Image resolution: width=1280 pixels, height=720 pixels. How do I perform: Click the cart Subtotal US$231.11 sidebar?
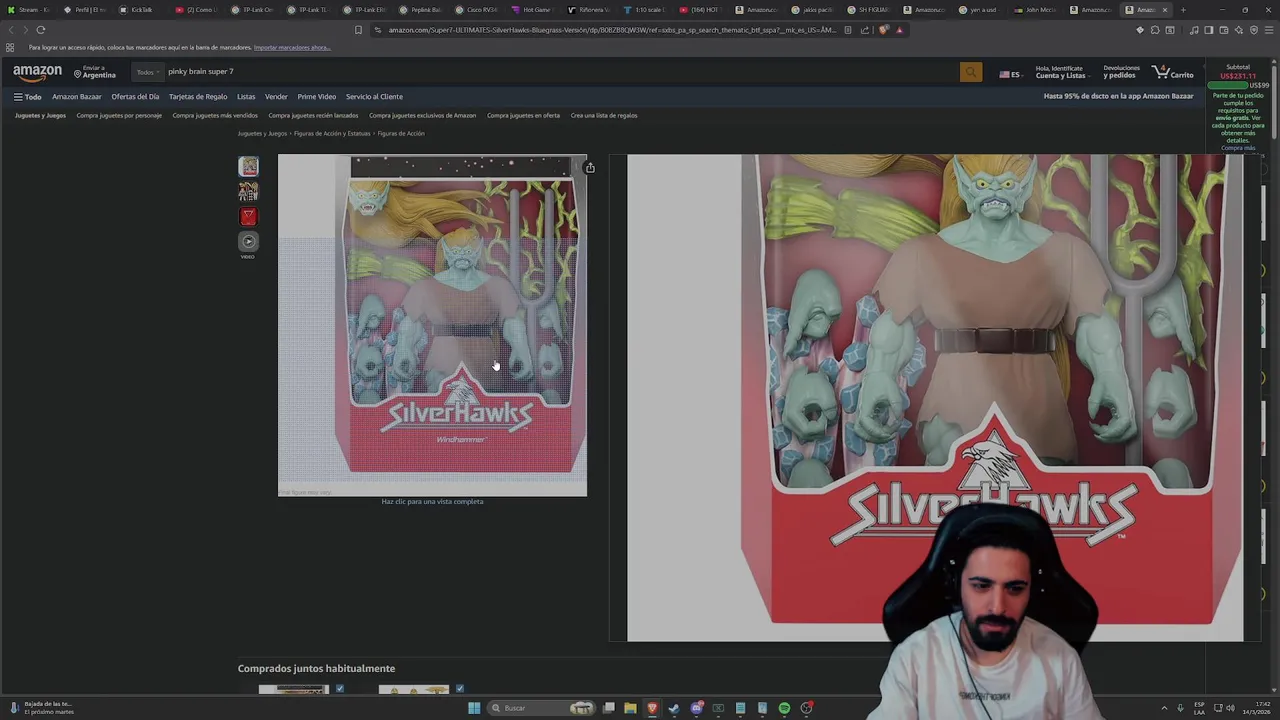[1238, 72]
